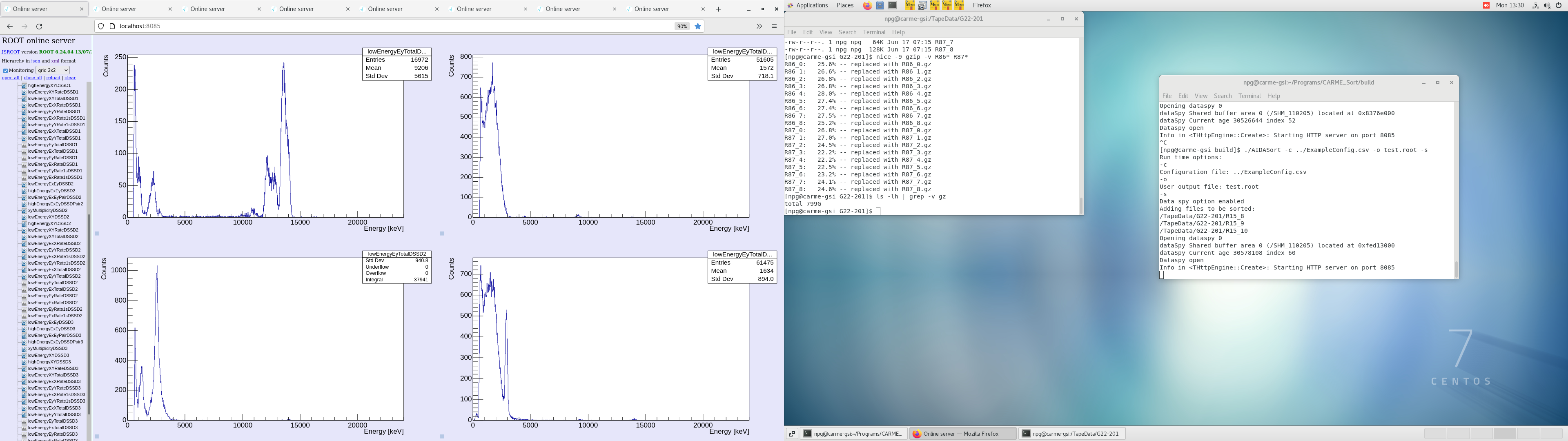
Task: Select lowEnergyEyTotalDSSD2 in the hierarchy tree
Action: click(x=52, y=283)
